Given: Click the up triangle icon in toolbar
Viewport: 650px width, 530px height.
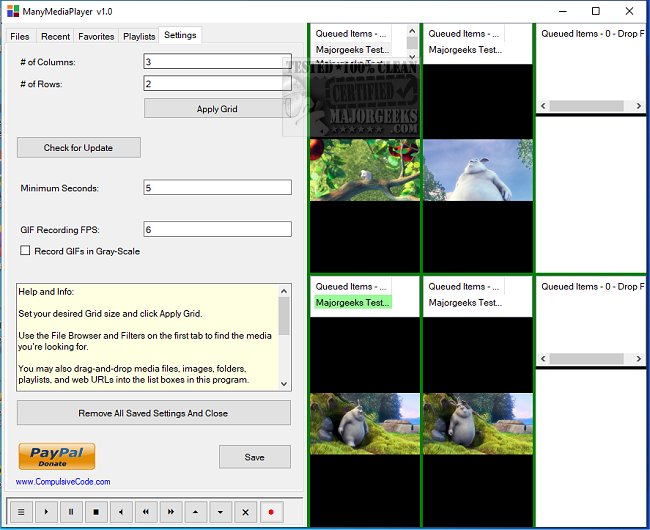Looking at the screenshot, I should click(195, 512).
